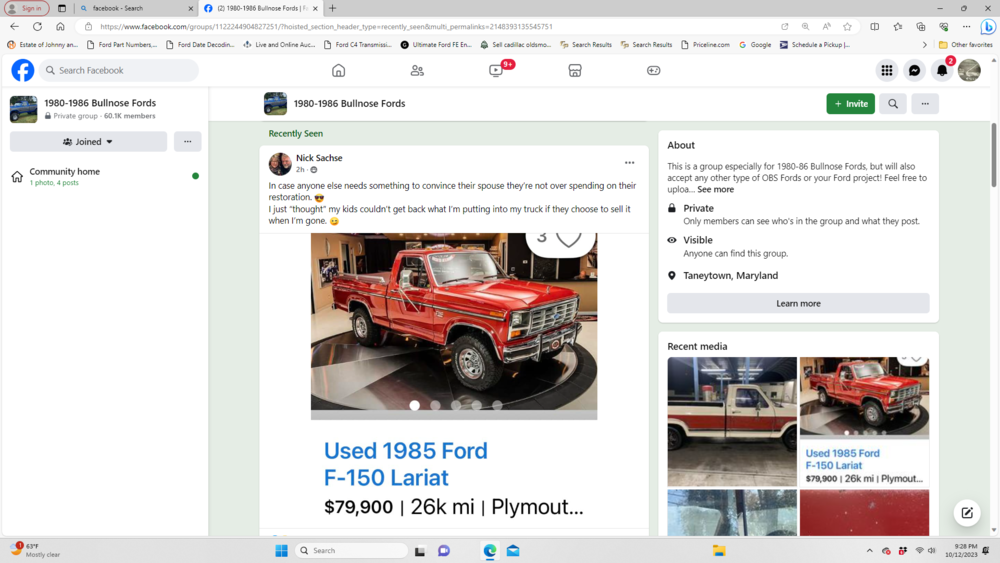
Task: Open Used 1985 Ford F-150 Lariat link
Action: click(406, 464)
